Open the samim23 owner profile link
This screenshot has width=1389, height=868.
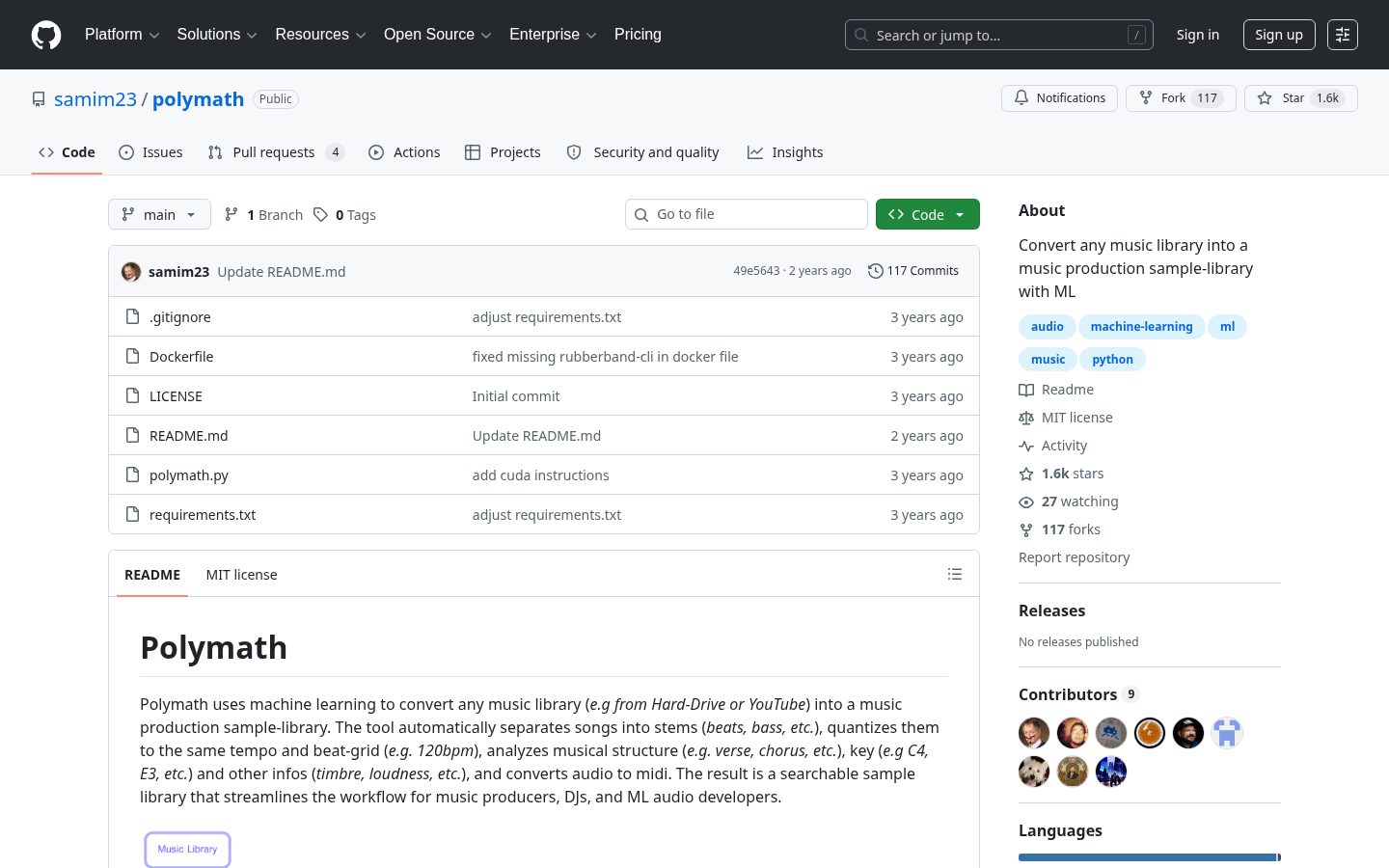point(95,99)
